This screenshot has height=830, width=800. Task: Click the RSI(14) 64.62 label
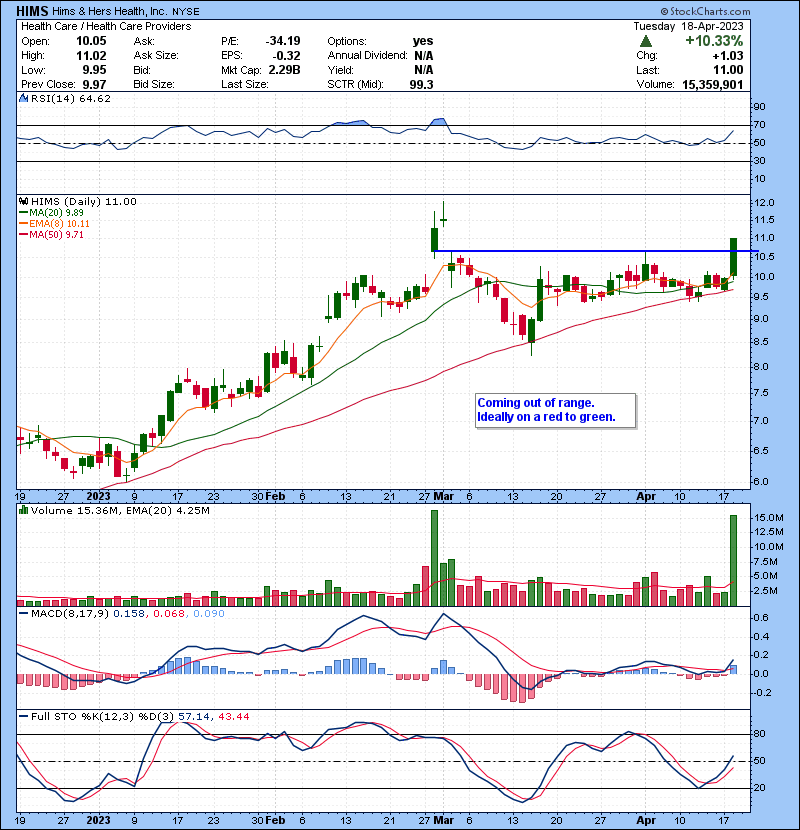(x=71, y=98)
